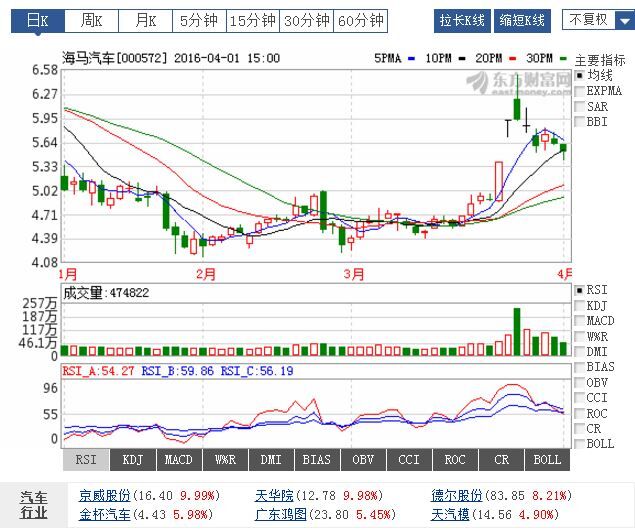Viewport: 635px width, 530px height.
Task: Click the tallest green volume bar
Action: [x=517, y=332]
